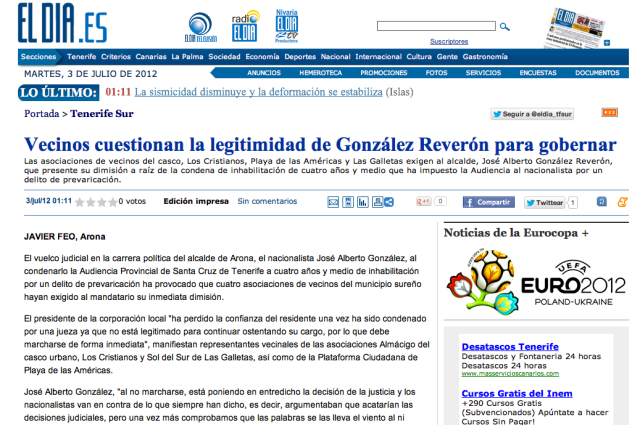Screen dimensions: 640x425
Task: Click the Google +1 button
Action: coord(424,202)
